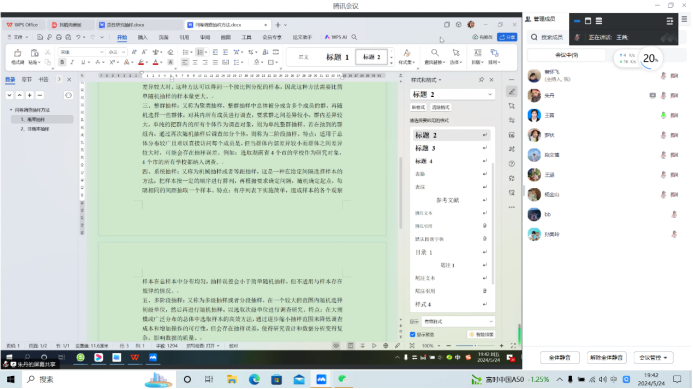Open the 工具 ribbon tab
Screen dimensions: 693x389
[x=247, y=38]
